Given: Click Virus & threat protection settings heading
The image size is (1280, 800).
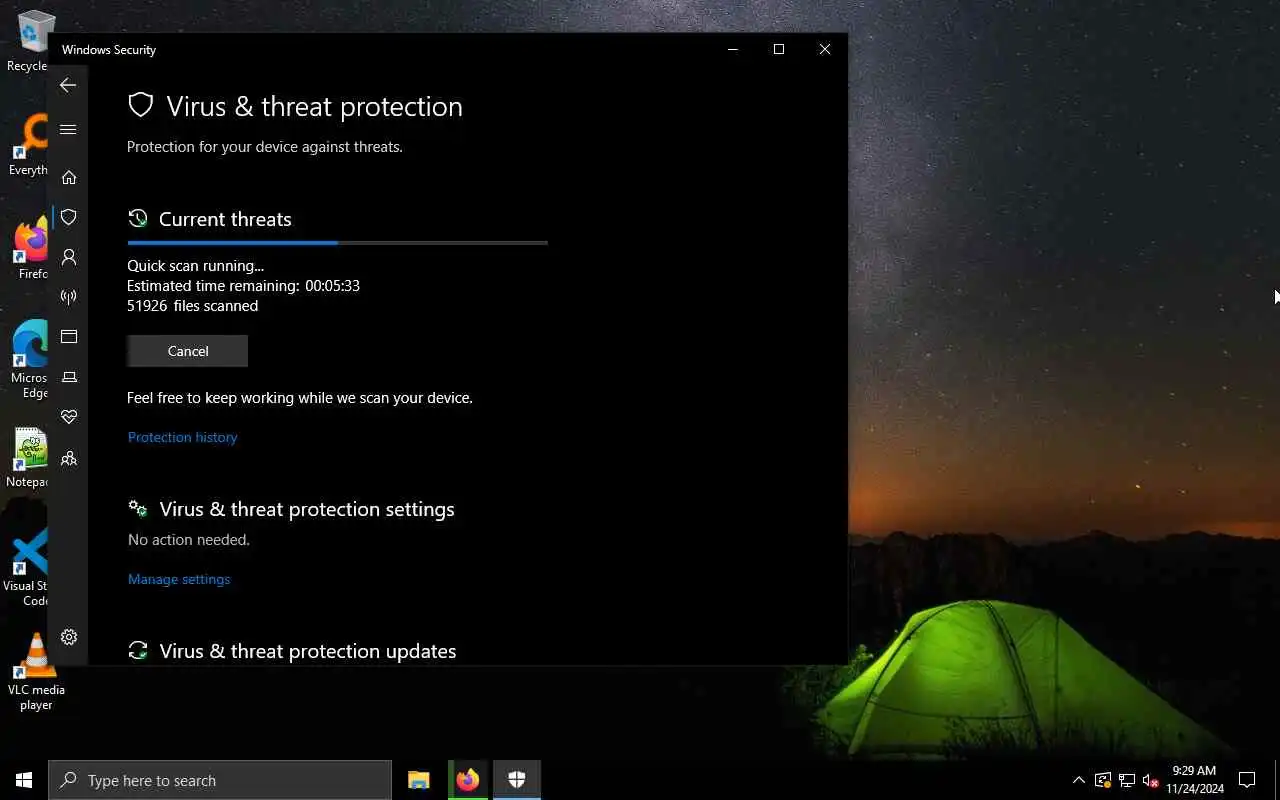Looking at the screenshot, I should click(307, 509).
